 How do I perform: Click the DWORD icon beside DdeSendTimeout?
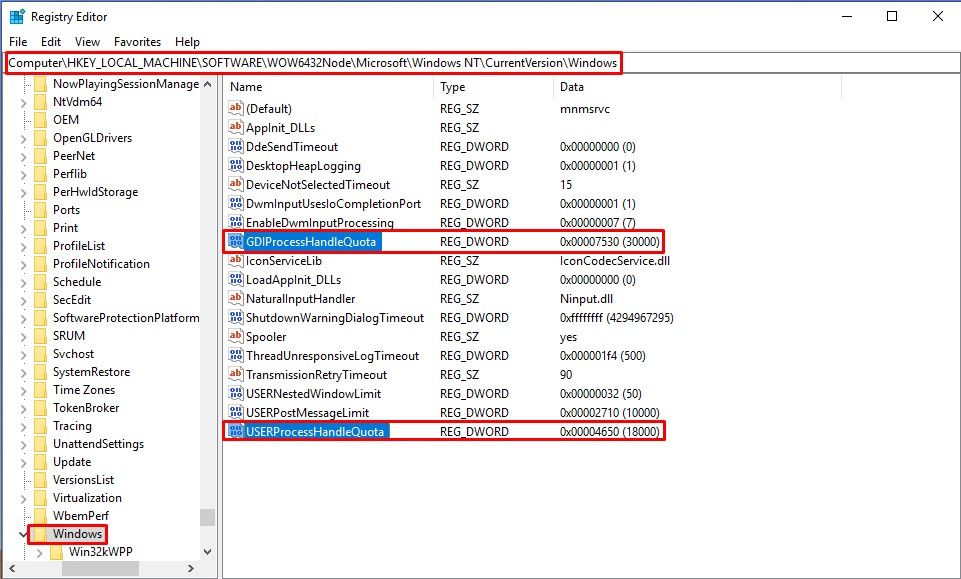(236, 147)
